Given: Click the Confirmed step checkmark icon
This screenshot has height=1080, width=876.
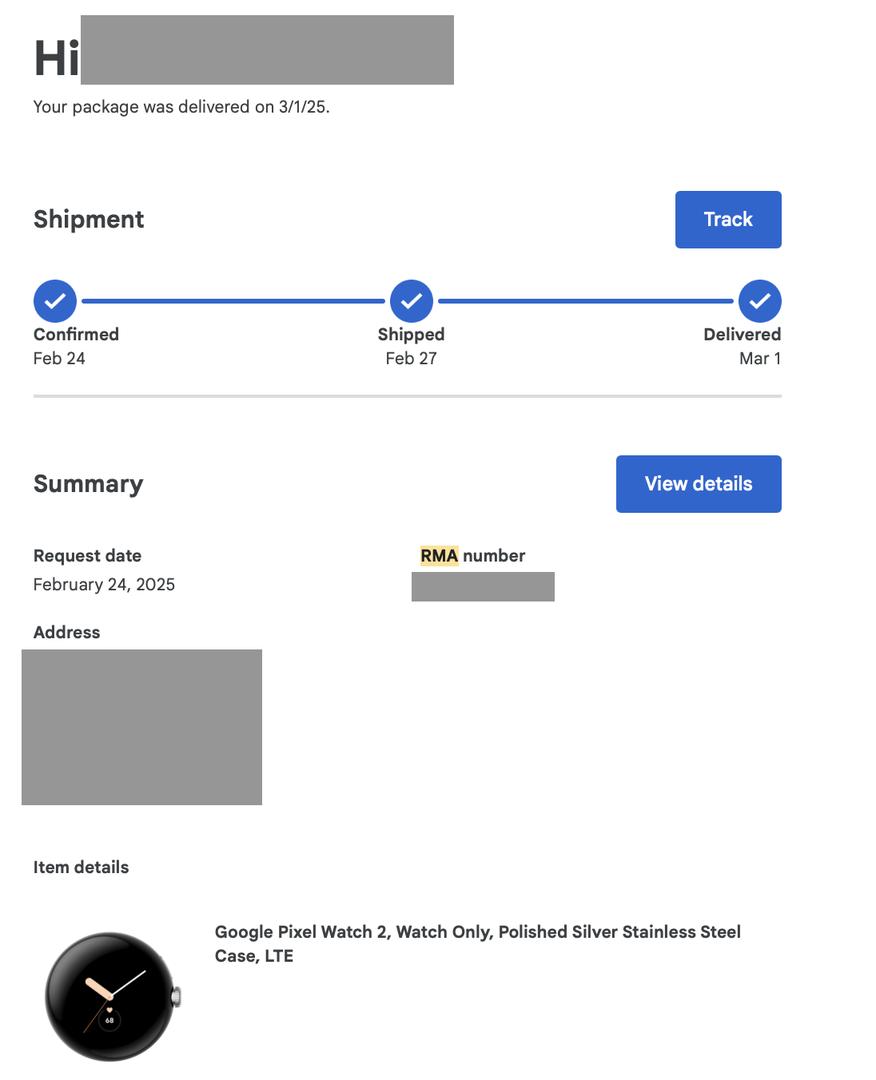Looking at the screenshot, I should pyautogui.click(x=55, y=301).
